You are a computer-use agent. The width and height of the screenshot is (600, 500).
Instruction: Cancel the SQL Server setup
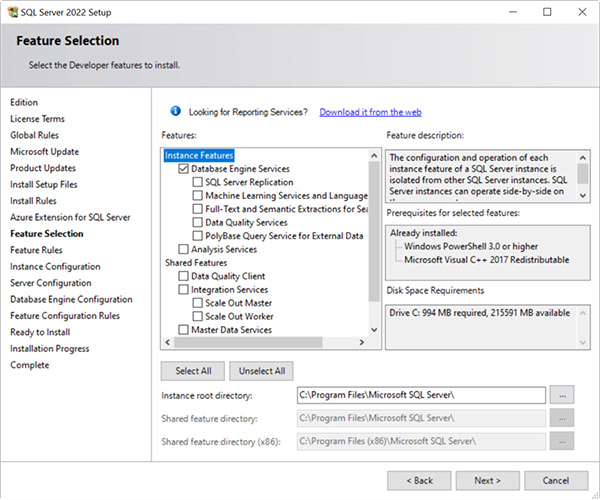(556, 480)
